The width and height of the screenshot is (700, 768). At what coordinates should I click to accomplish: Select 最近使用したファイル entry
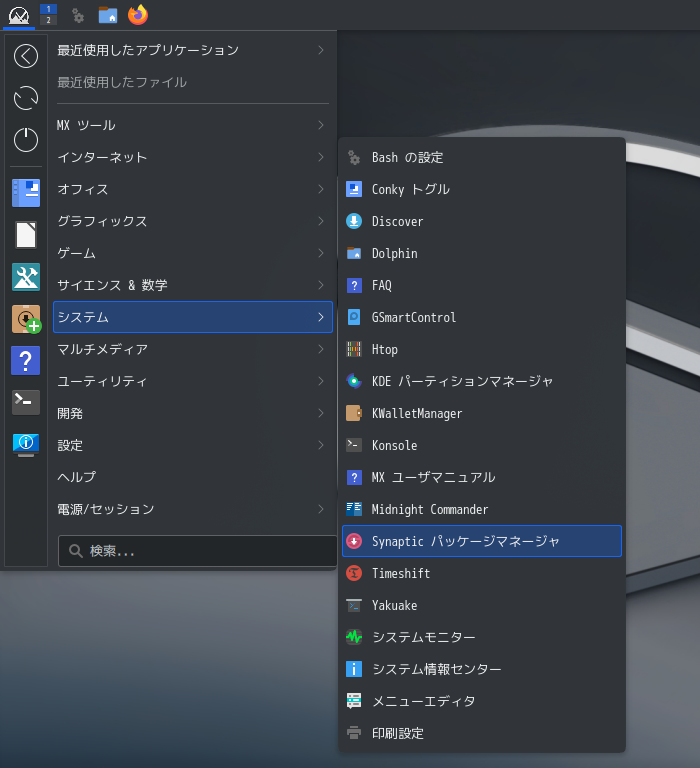(x=193, y=82)
